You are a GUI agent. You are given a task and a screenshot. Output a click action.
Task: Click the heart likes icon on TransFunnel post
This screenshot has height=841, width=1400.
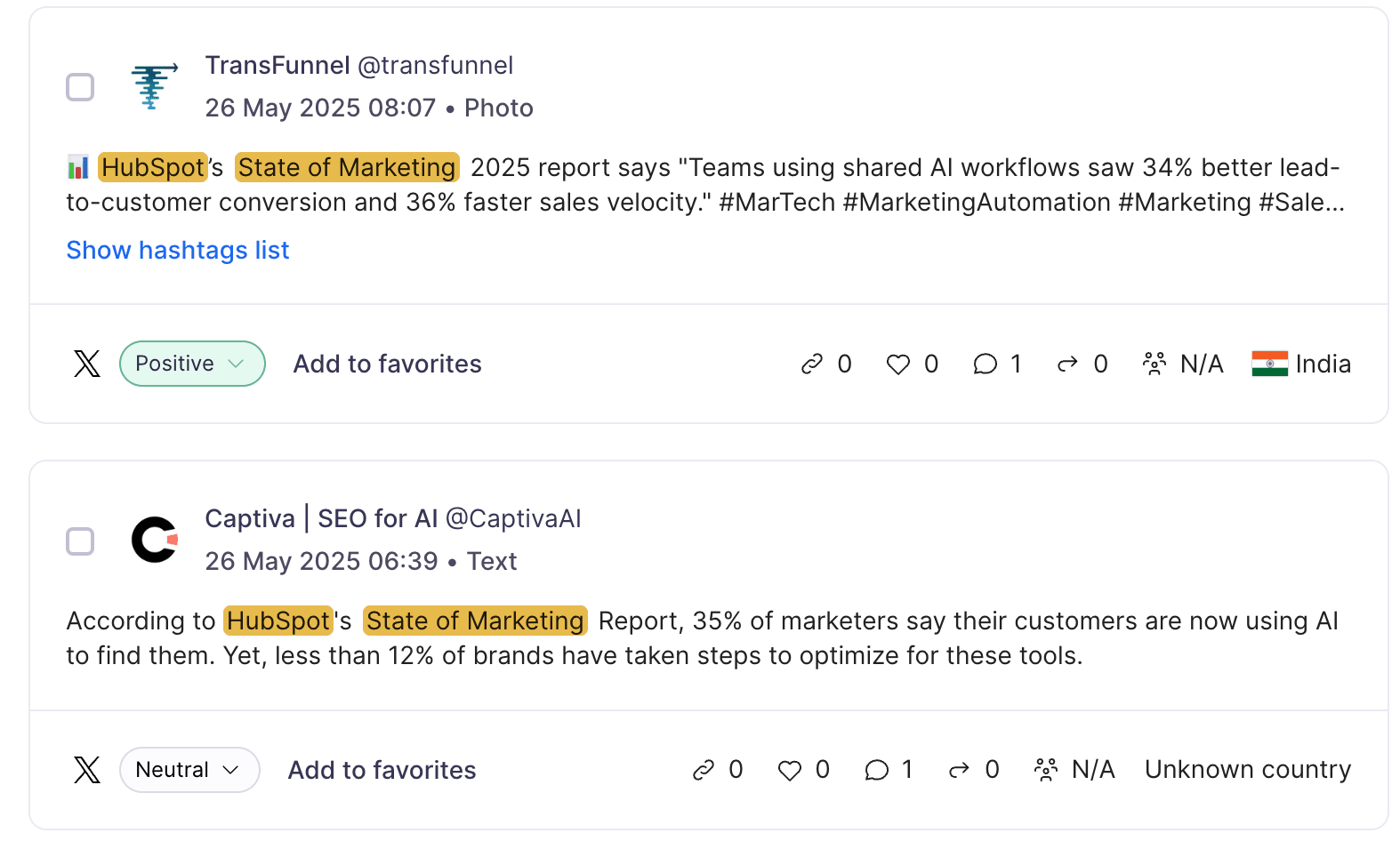pyautogui.click(x=898, y=364)
